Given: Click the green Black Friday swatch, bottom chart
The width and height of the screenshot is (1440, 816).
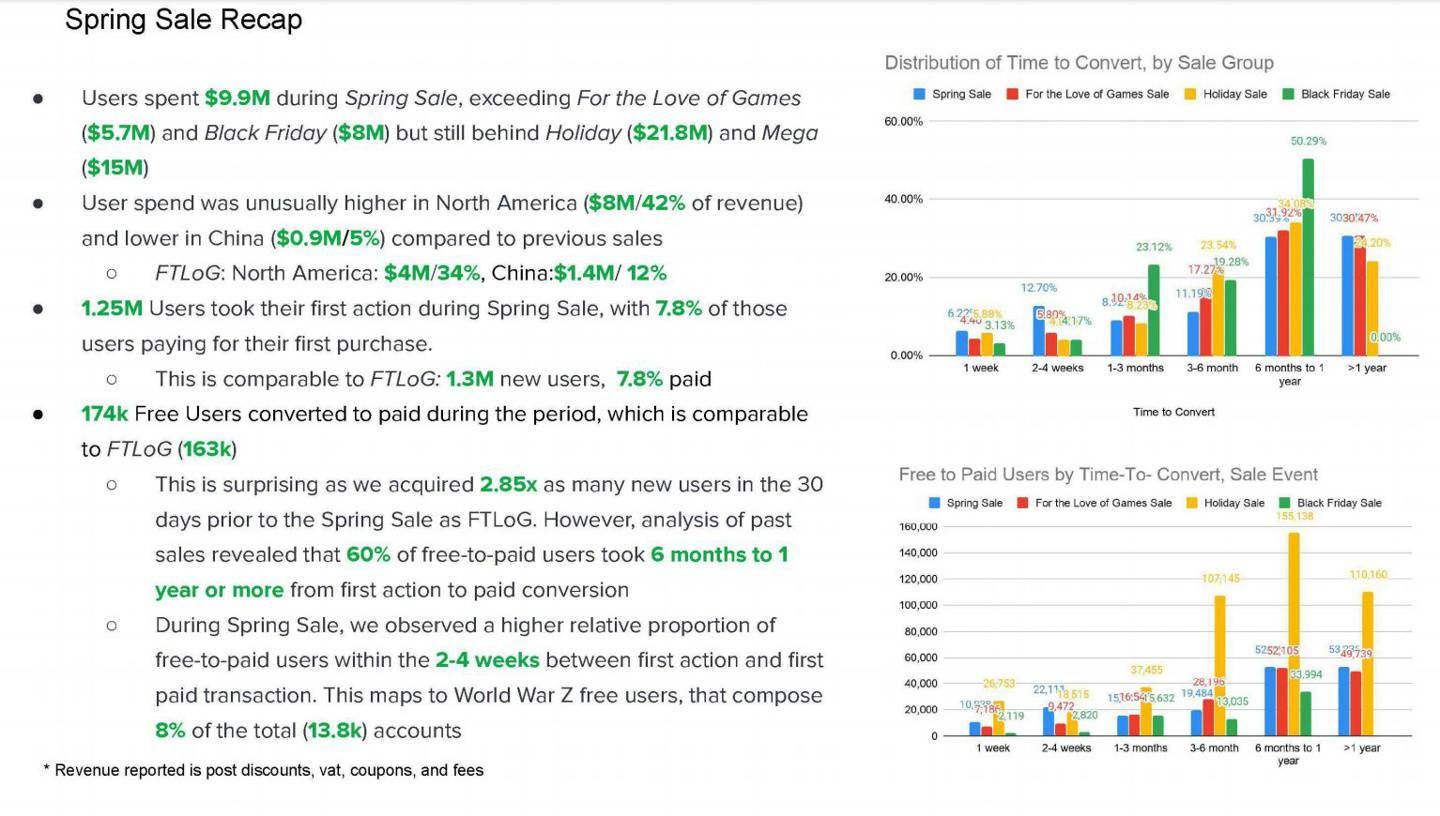Looking at the screenshot, I should point(1285,503).
